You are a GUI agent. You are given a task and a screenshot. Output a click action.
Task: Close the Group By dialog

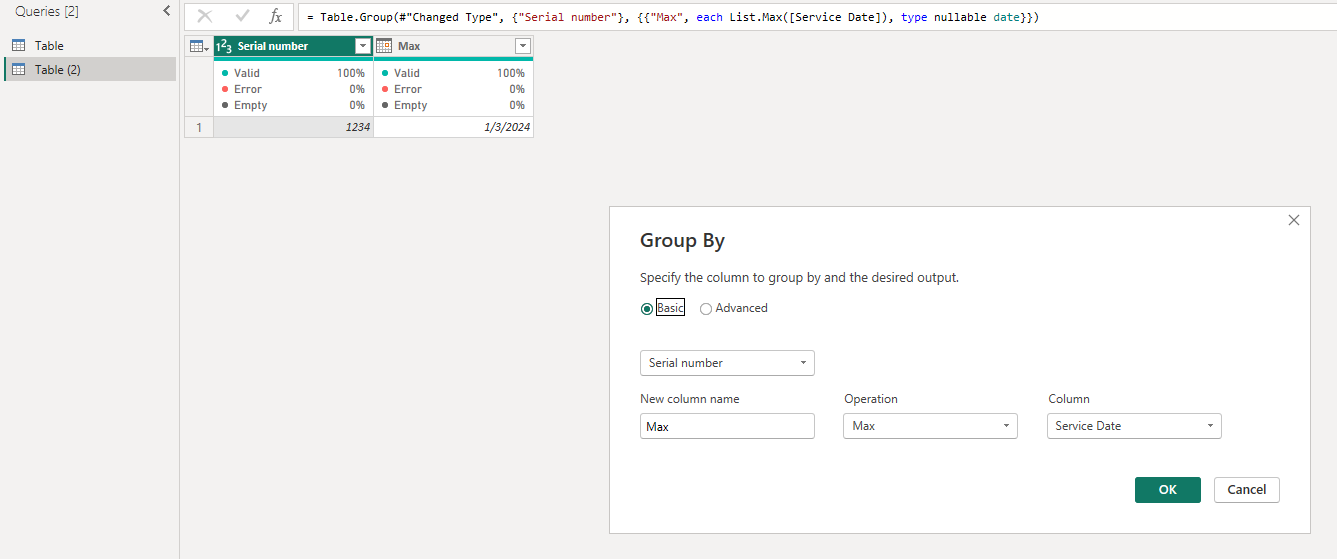1294,220
